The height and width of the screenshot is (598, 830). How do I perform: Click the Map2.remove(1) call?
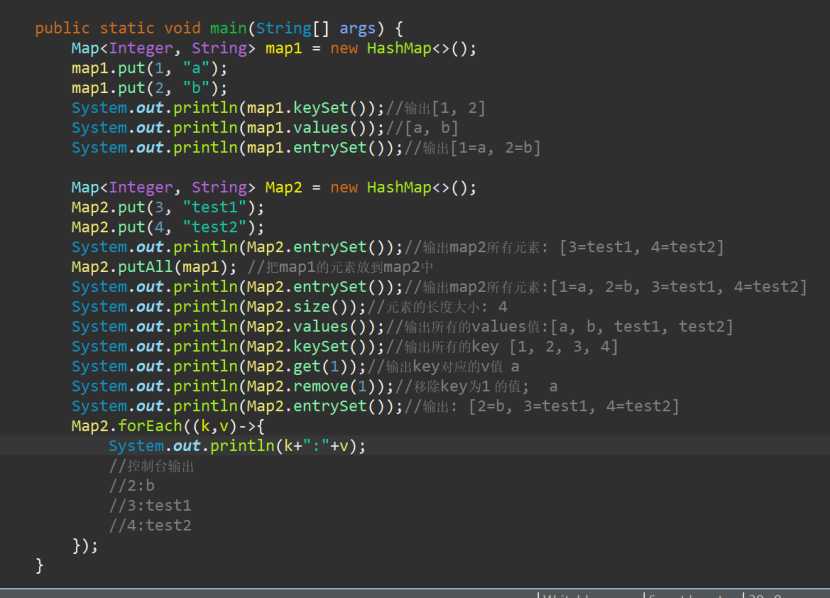[x=314, y=386]
